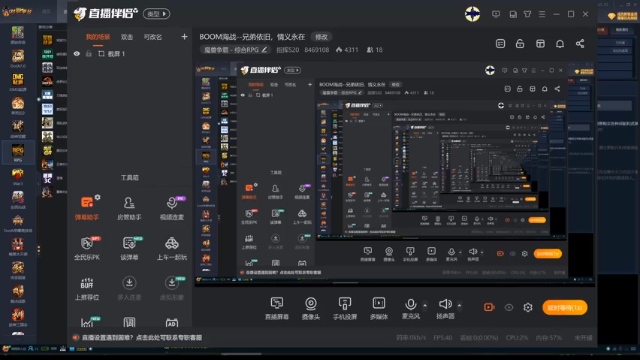Switch to the 可改名 scene tab

153,37
